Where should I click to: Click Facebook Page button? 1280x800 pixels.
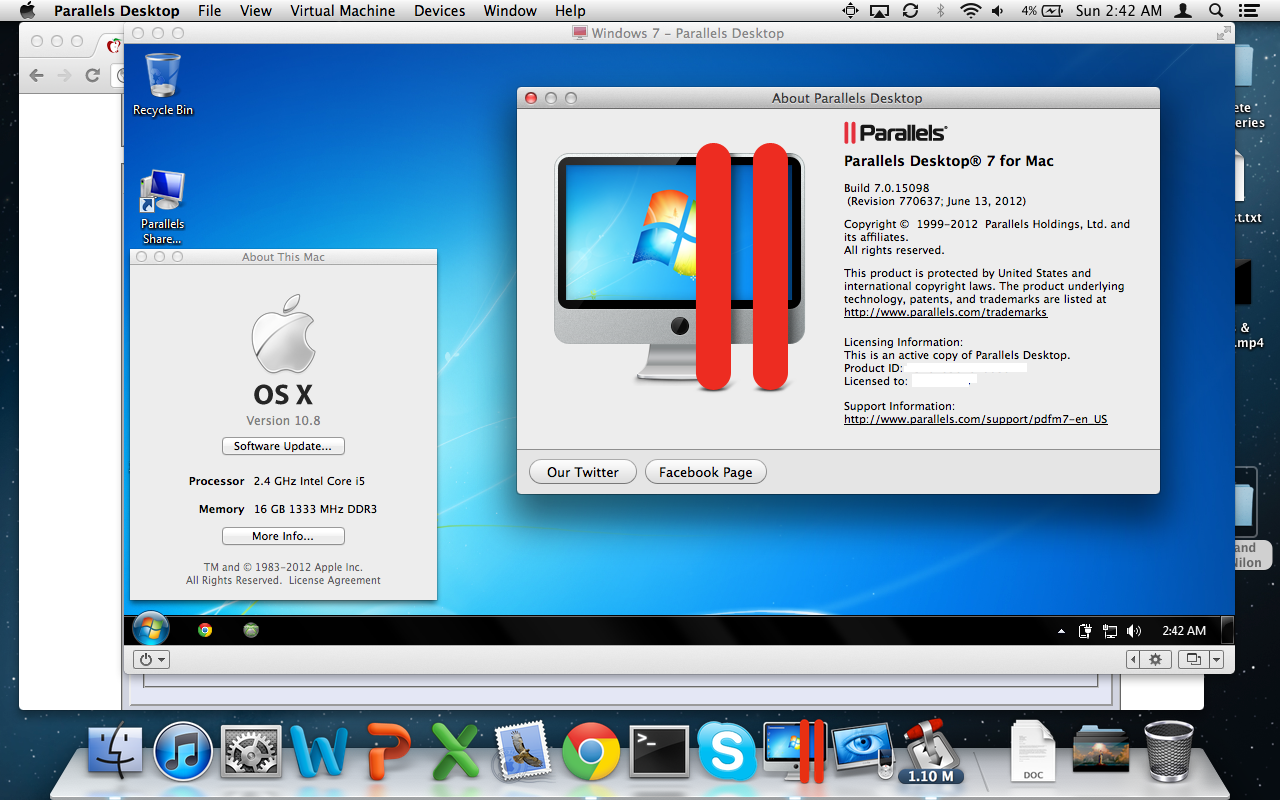click(706, 472)
